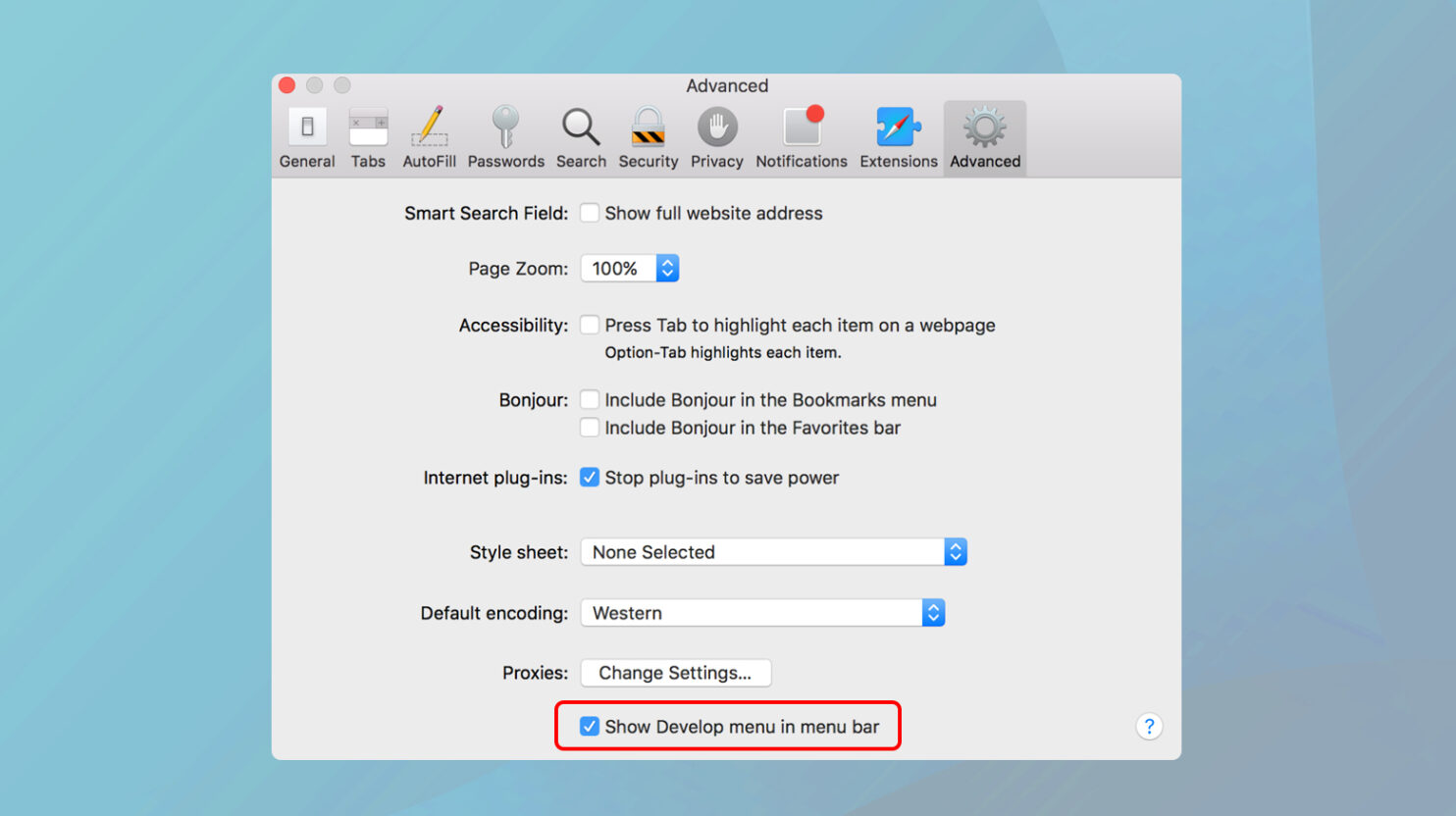Open help via the question mark button
The image size is (1456, 816).
(1149, 726)
